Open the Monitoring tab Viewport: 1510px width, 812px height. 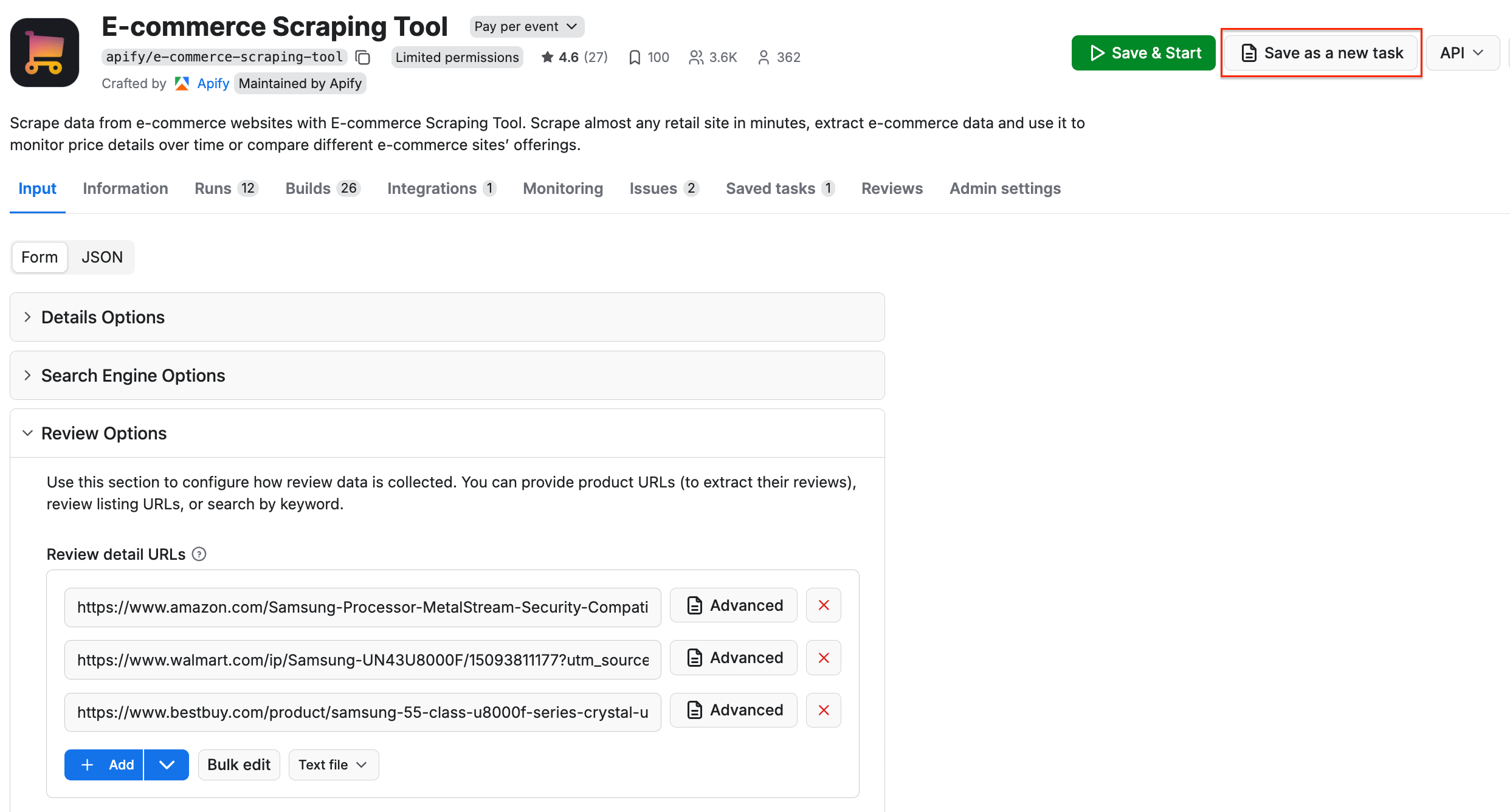click(562, 188)
